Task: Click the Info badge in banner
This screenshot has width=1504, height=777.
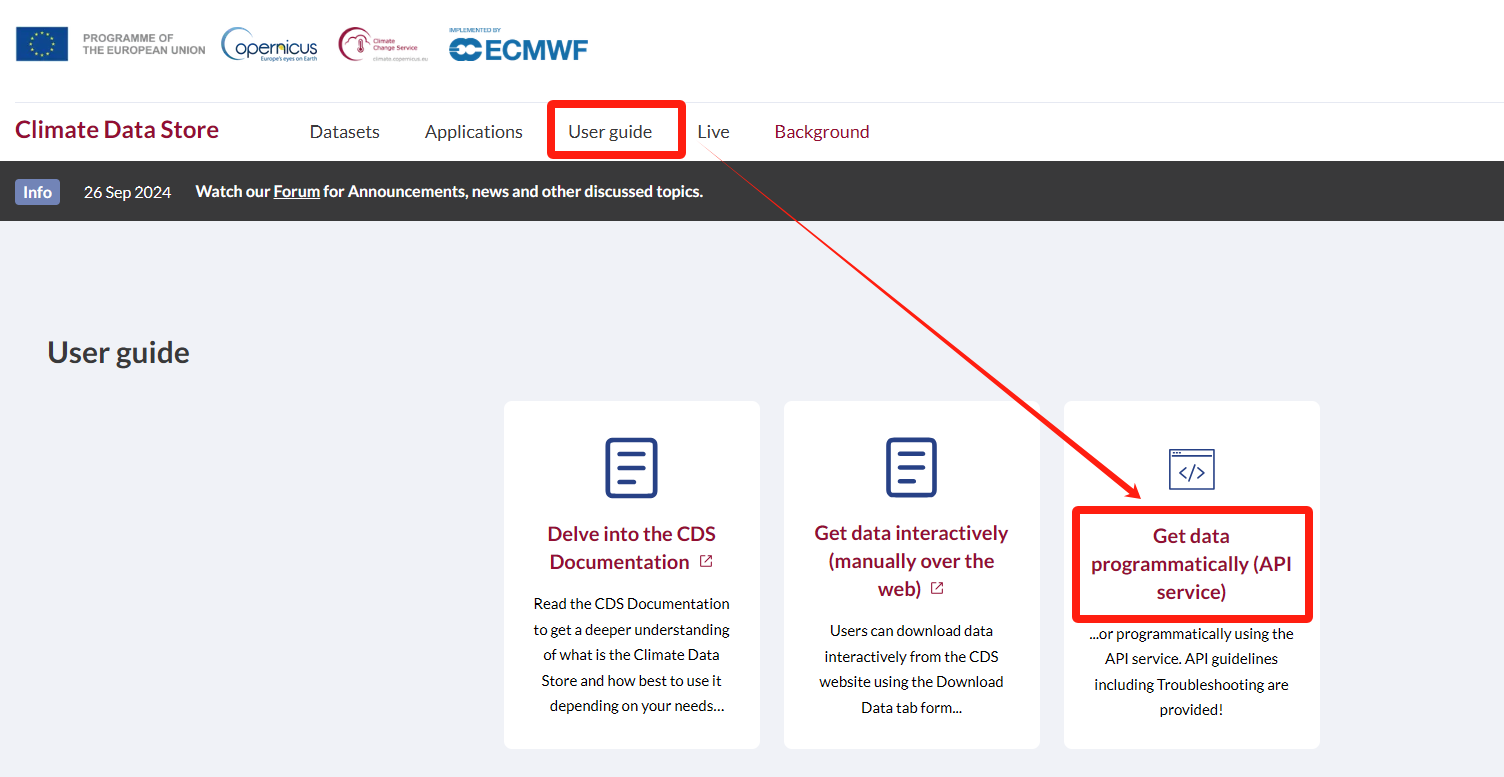Action: tap(37, 192)
